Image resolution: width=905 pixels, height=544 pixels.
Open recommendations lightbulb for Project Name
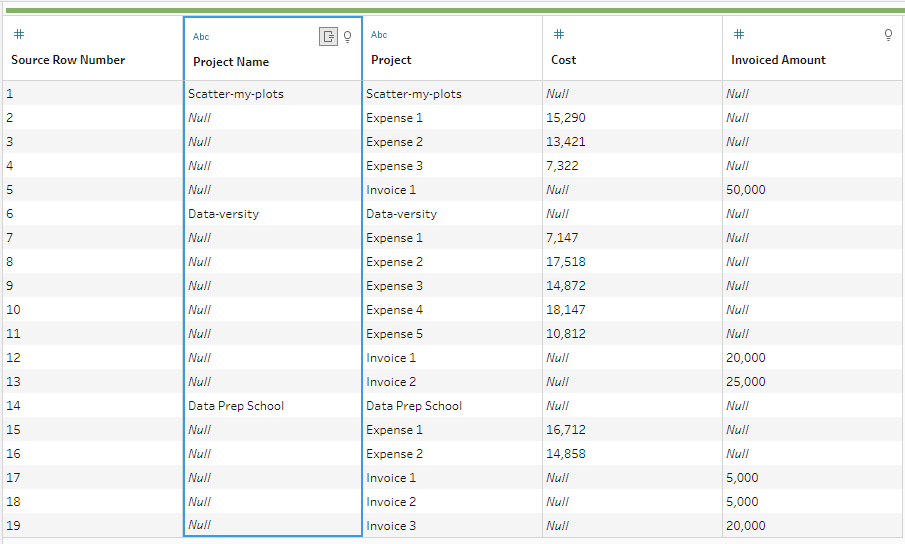click(x=348, y=37)
